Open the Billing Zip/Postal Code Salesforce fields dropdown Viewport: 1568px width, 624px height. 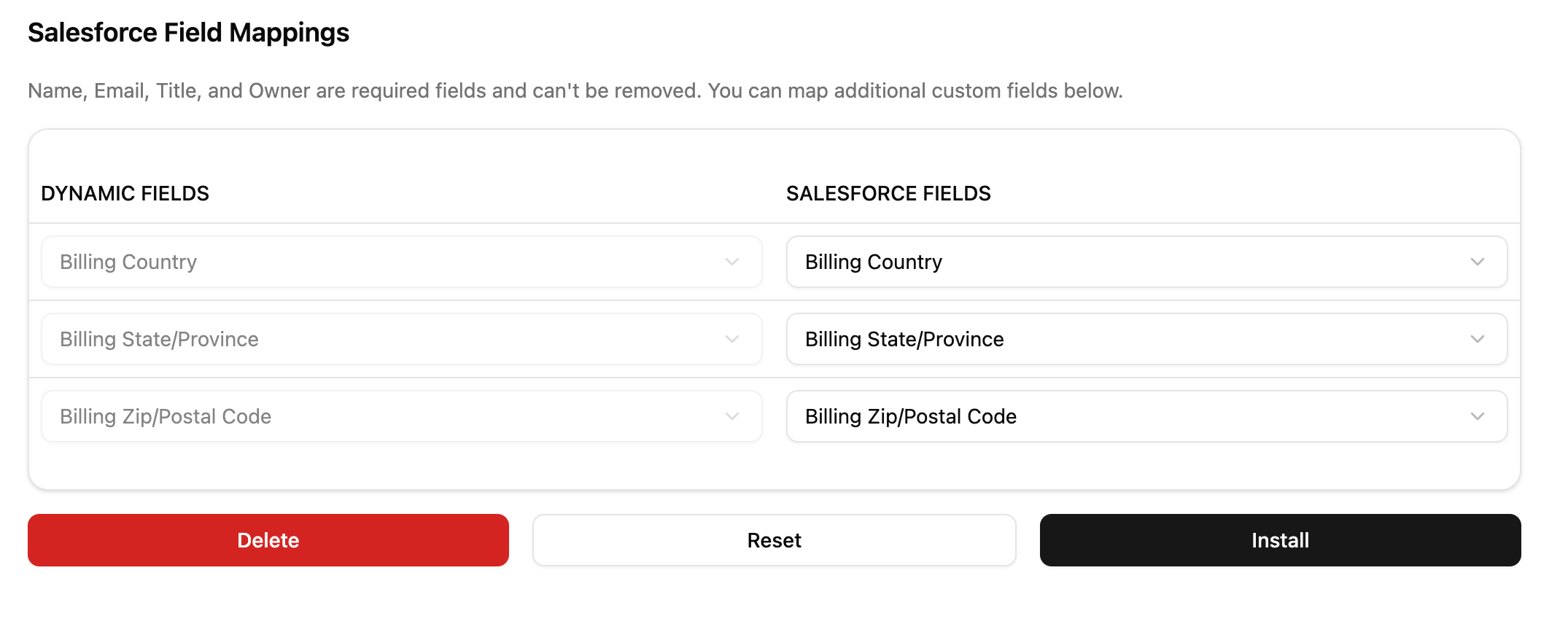pos(1145,416)
